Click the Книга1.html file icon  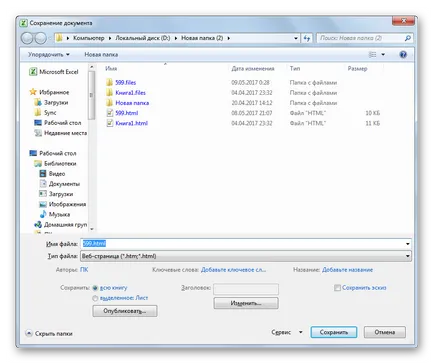point(110,123)
